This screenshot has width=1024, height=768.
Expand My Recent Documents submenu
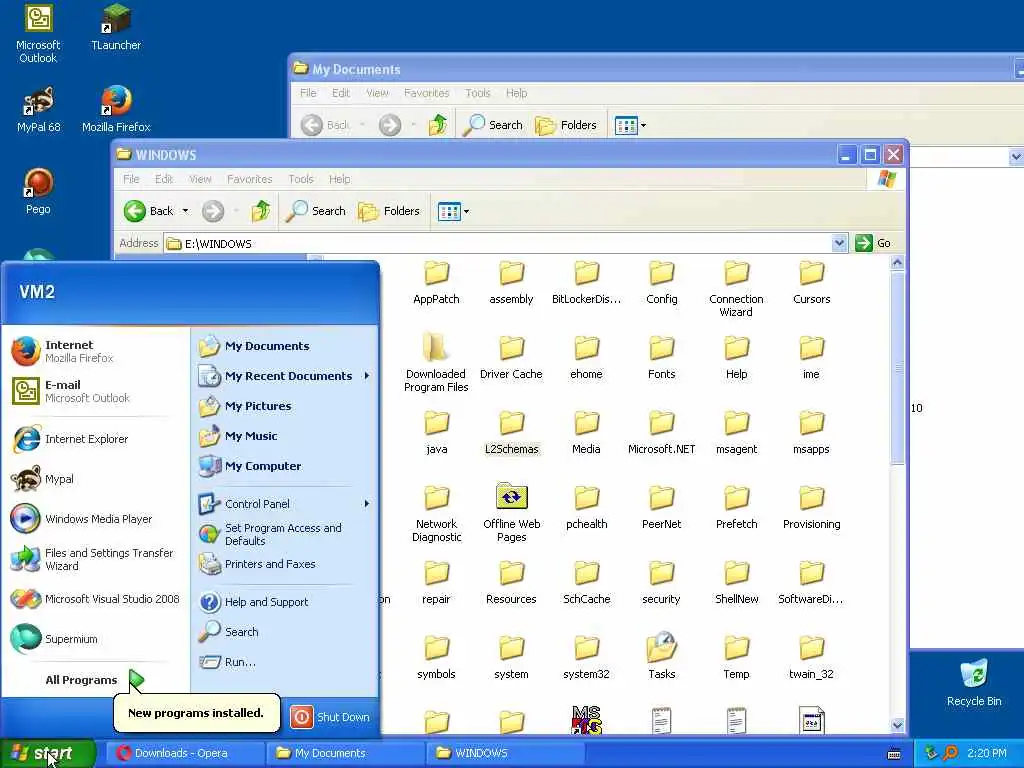point(285,376)
